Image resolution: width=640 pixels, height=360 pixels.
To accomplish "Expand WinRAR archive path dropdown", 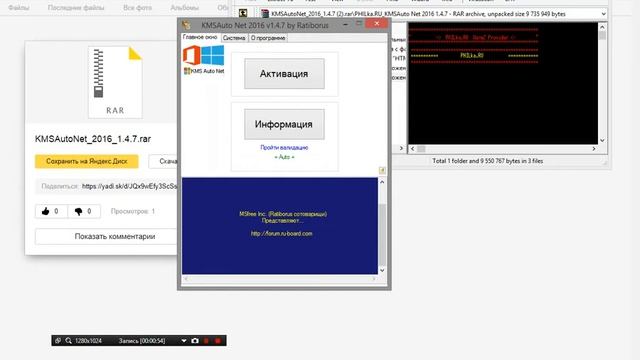I will pos(603,14).
